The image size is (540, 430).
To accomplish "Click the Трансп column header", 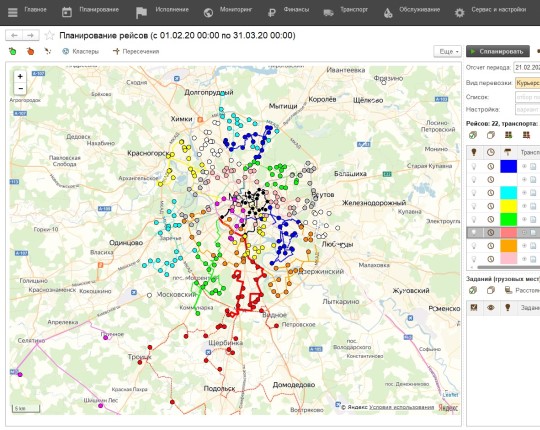I will pyautogui.click(x=530, y=152).
